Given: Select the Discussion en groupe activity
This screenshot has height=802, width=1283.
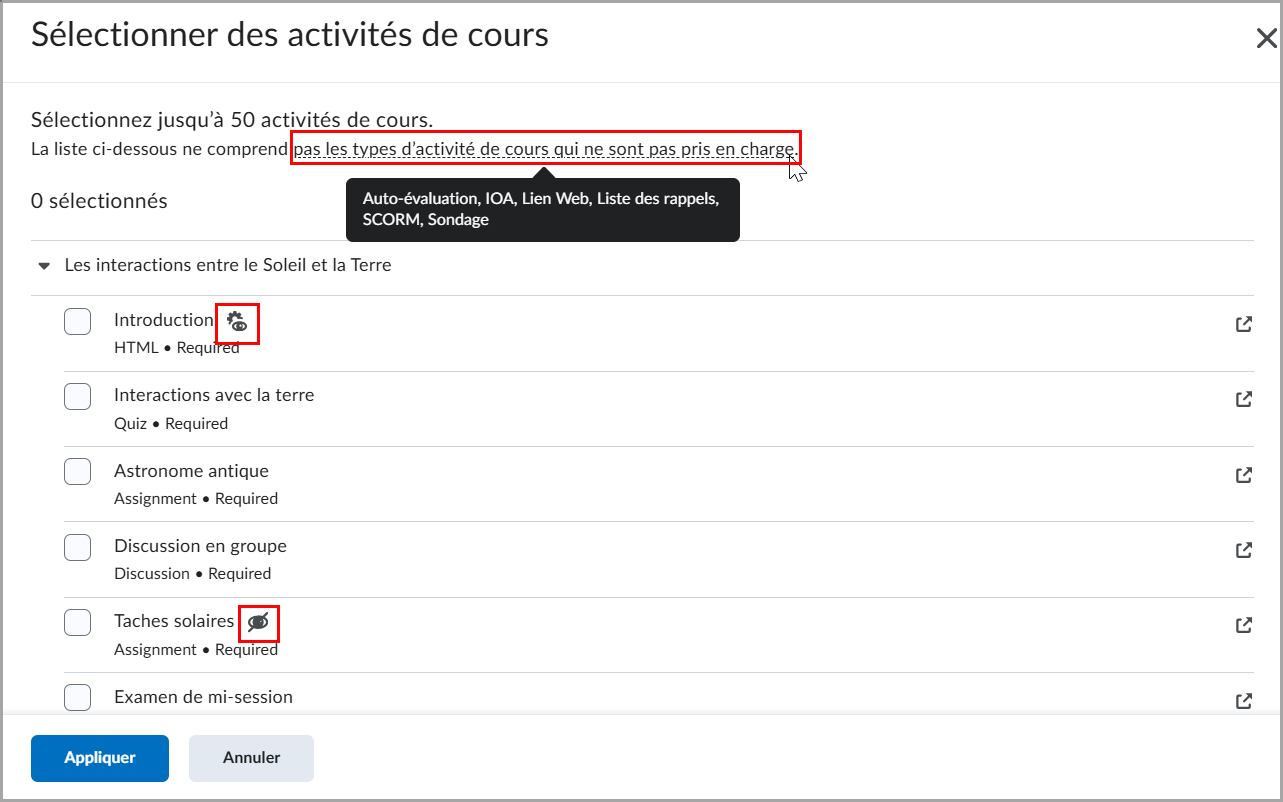Looking at the screenshot, I should [x=77, y=547].
